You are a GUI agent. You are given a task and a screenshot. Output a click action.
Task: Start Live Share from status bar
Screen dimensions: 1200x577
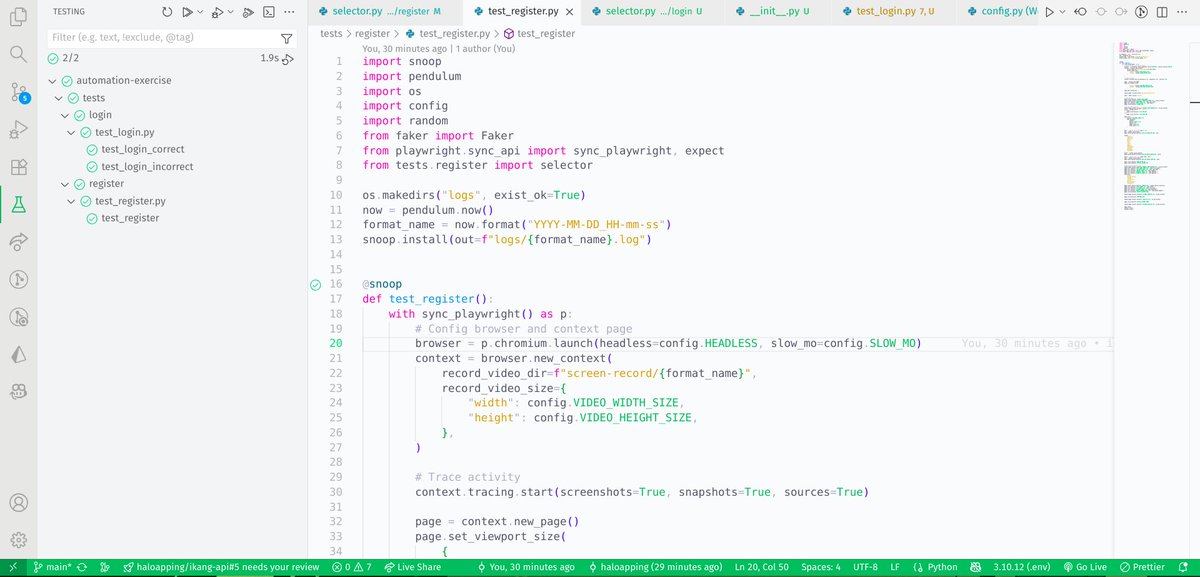pos(411,567)
